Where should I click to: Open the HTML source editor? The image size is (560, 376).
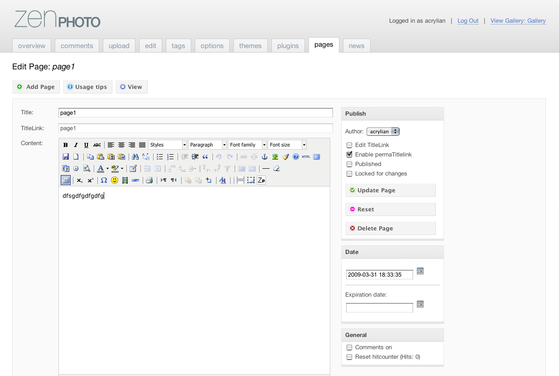[x=306, y=157]
